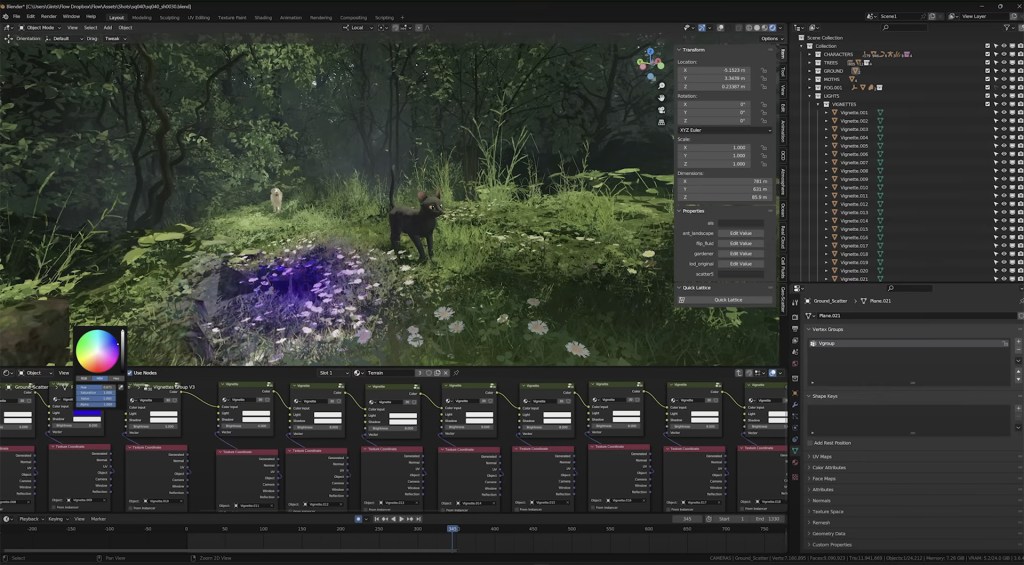Open the Modifiers wrench properties tab
Image resolution: width=1024 pixels, height=565 pixels.
(795, 404)
